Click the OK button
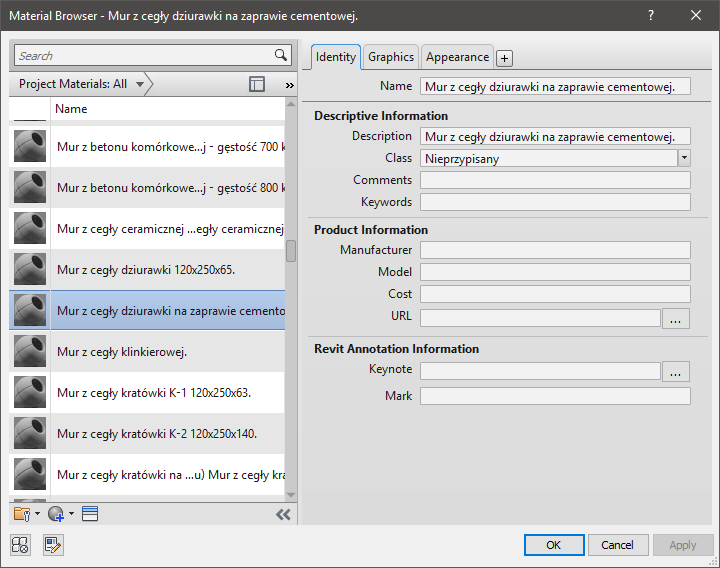This screenshot has width=720, height=568. coord(554,545)
